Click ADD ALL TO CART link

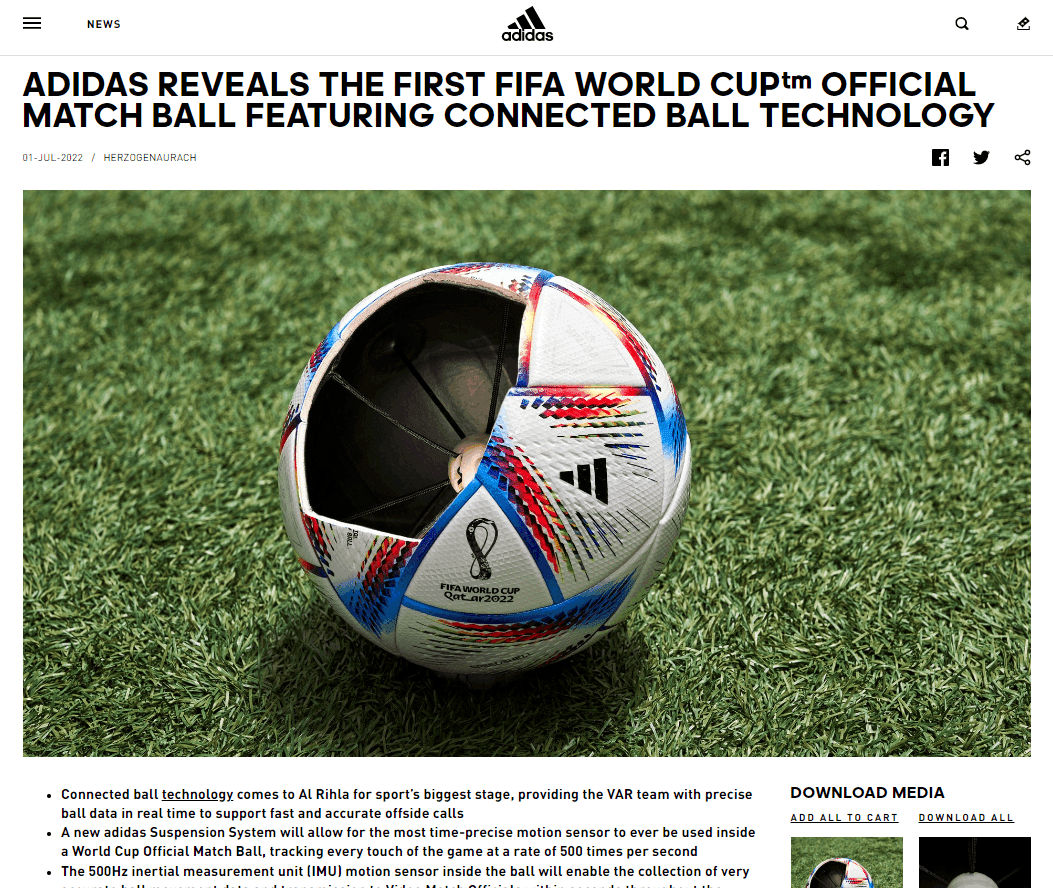[x=844, y=817]
